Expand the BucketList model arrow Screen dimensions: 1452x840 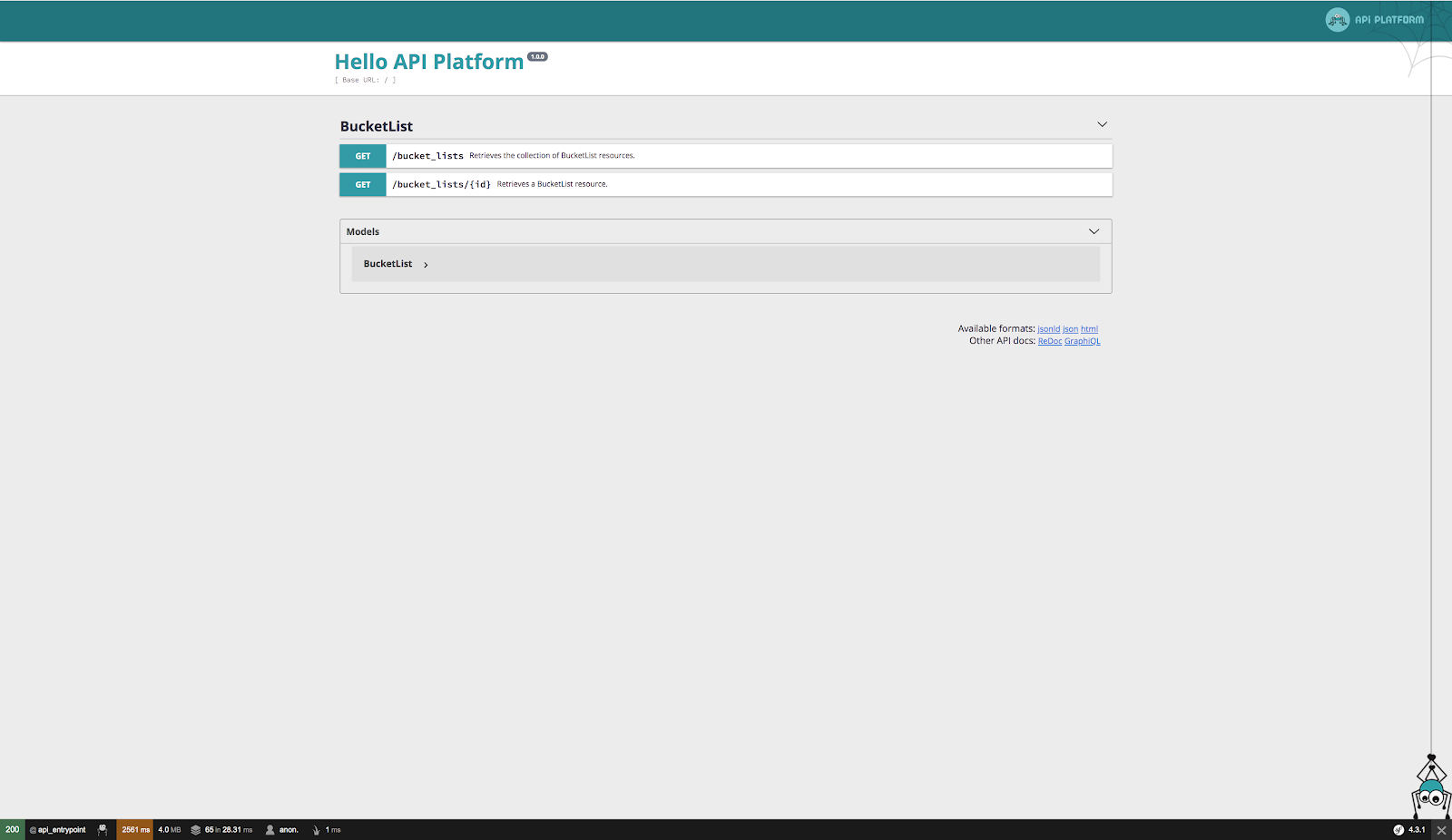(x=426, y=265)
